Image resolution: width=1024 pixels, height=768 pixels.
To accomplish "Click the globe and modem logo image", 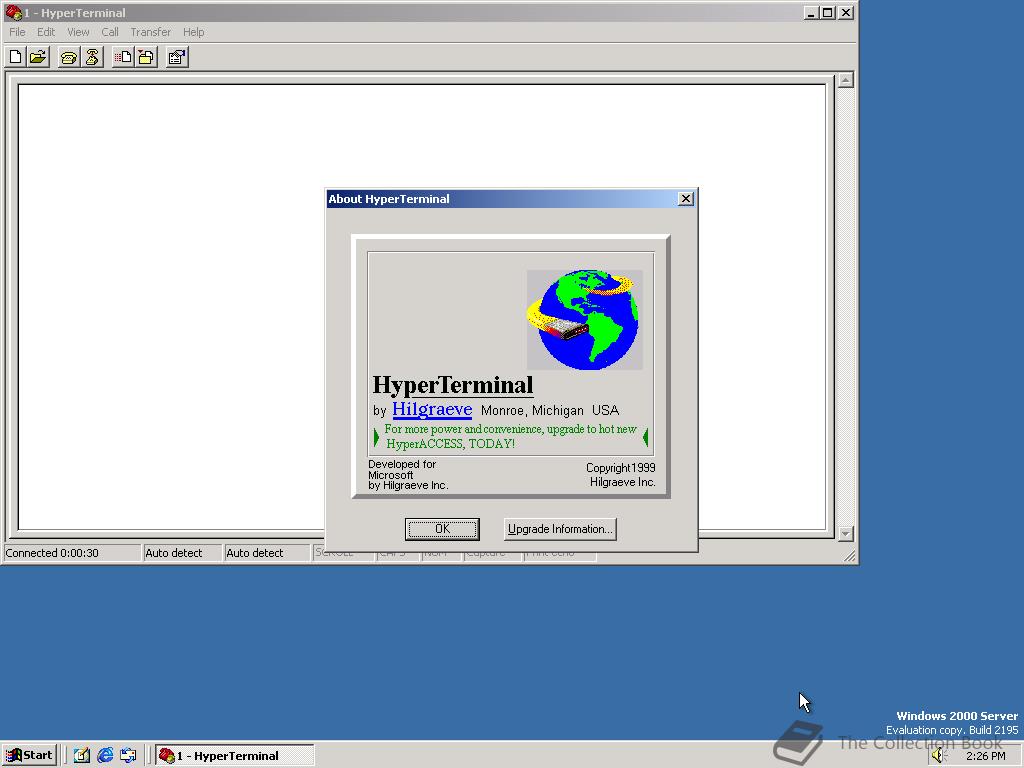I will point(585,319).
